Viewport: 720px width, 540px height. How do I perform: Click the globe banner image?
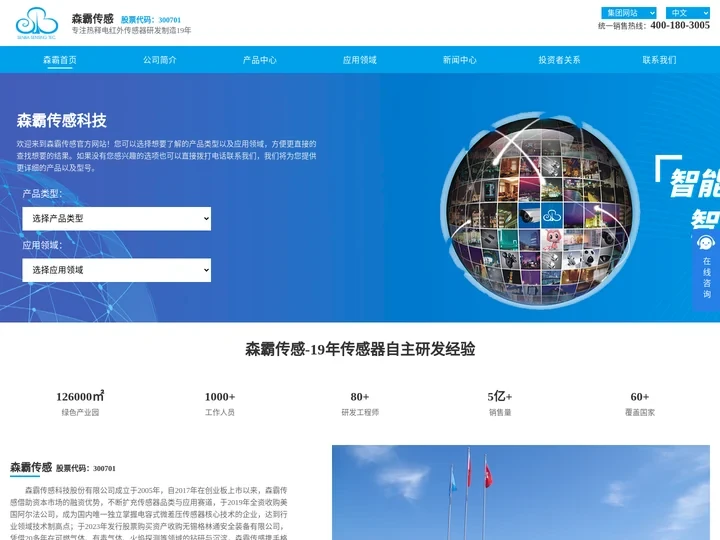coord(540,210)
